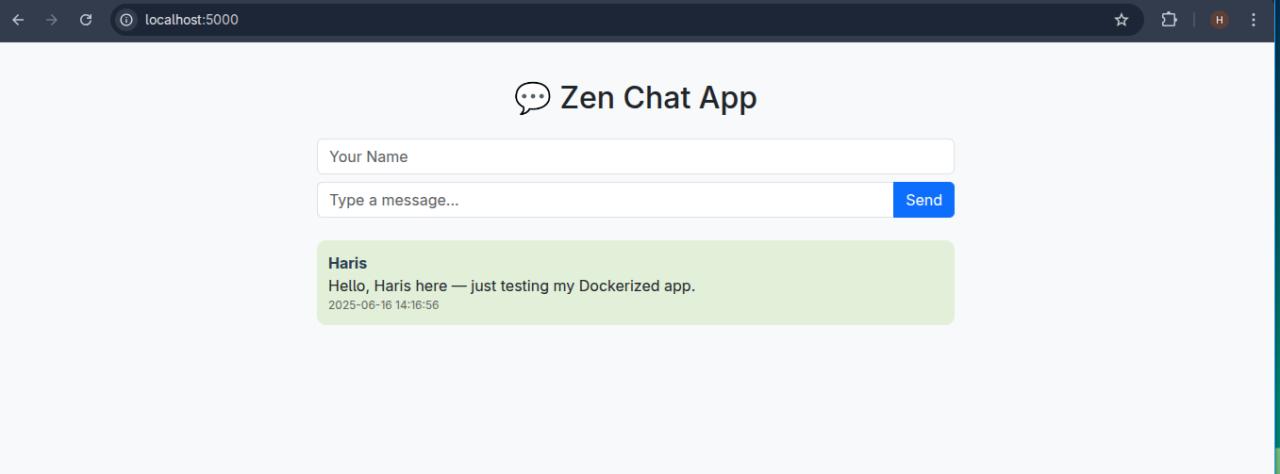Image resolution: width=1280 pixels, height=474 pixels.
Task: Reload the localhost page
Action: coord(86,19)
